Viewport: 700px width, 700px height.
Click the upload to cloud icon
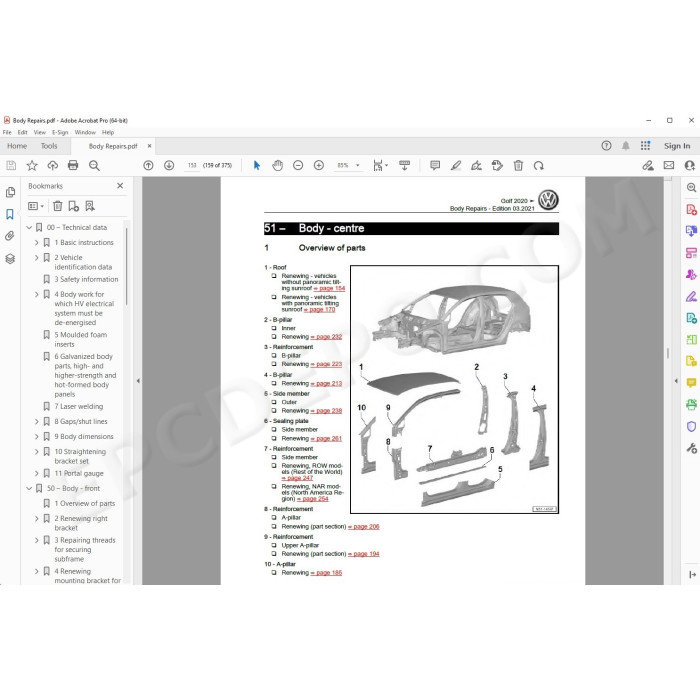(53, 166)
